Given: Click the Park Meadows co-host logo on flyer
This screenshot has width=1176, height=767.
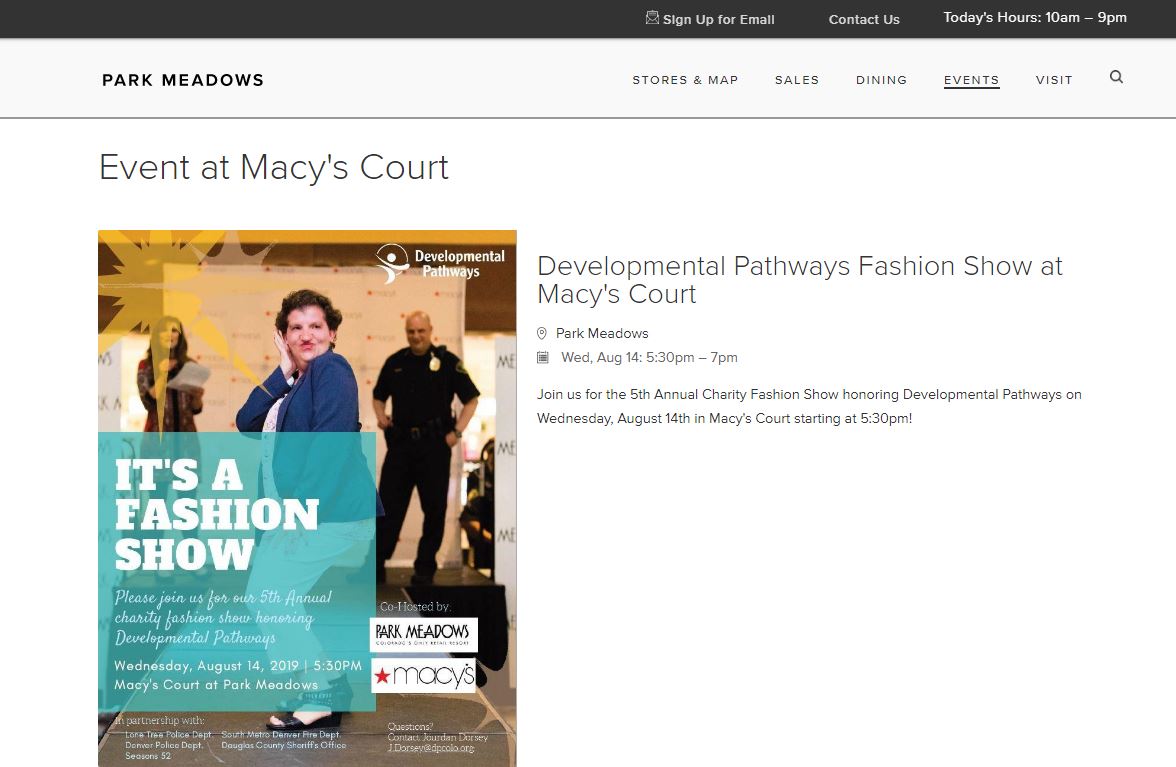Looking at the screenshot, I should (x=423, y=634).
